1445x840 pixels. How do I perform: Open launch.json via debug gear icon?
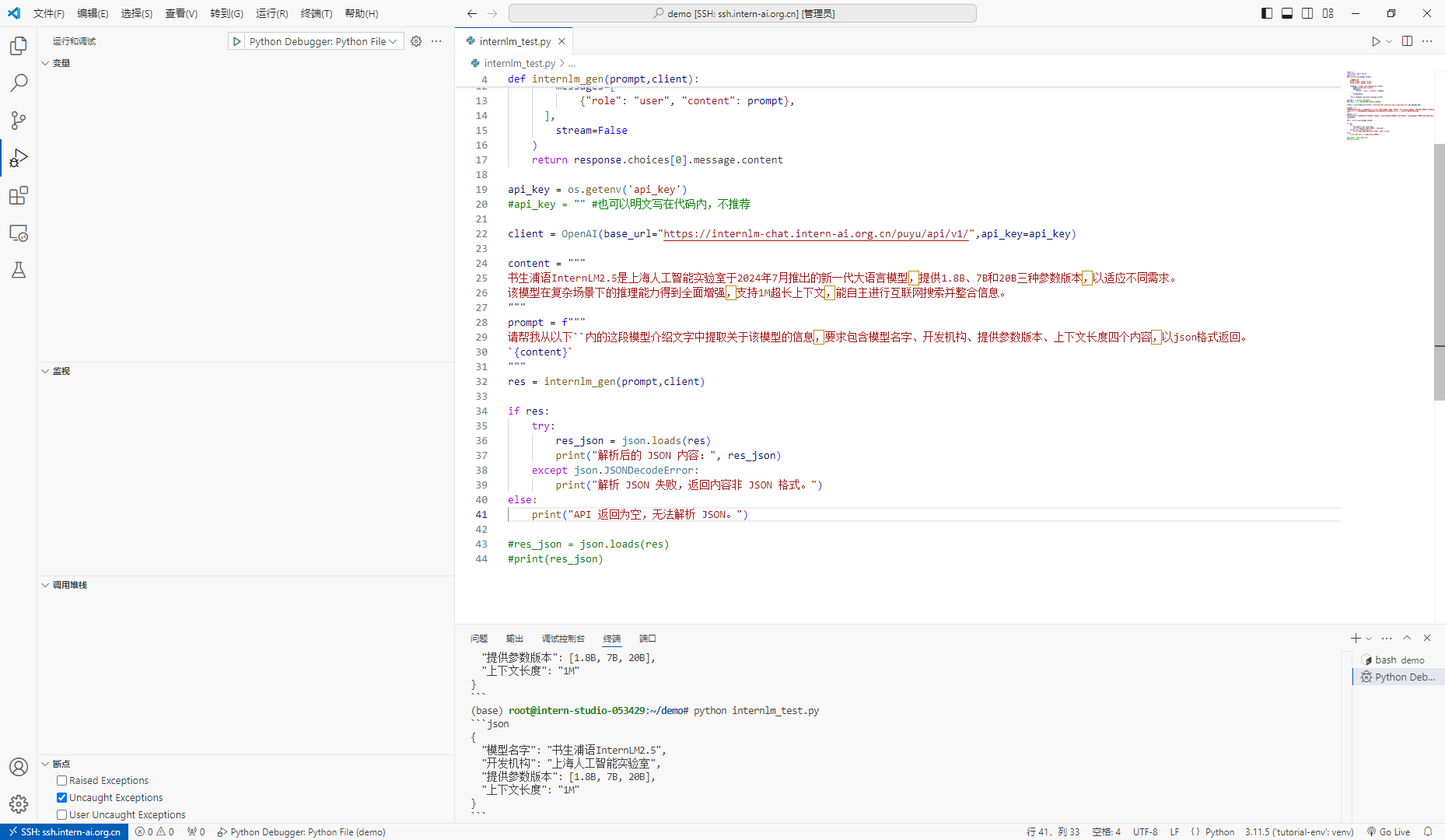click(x=416, y=41)
